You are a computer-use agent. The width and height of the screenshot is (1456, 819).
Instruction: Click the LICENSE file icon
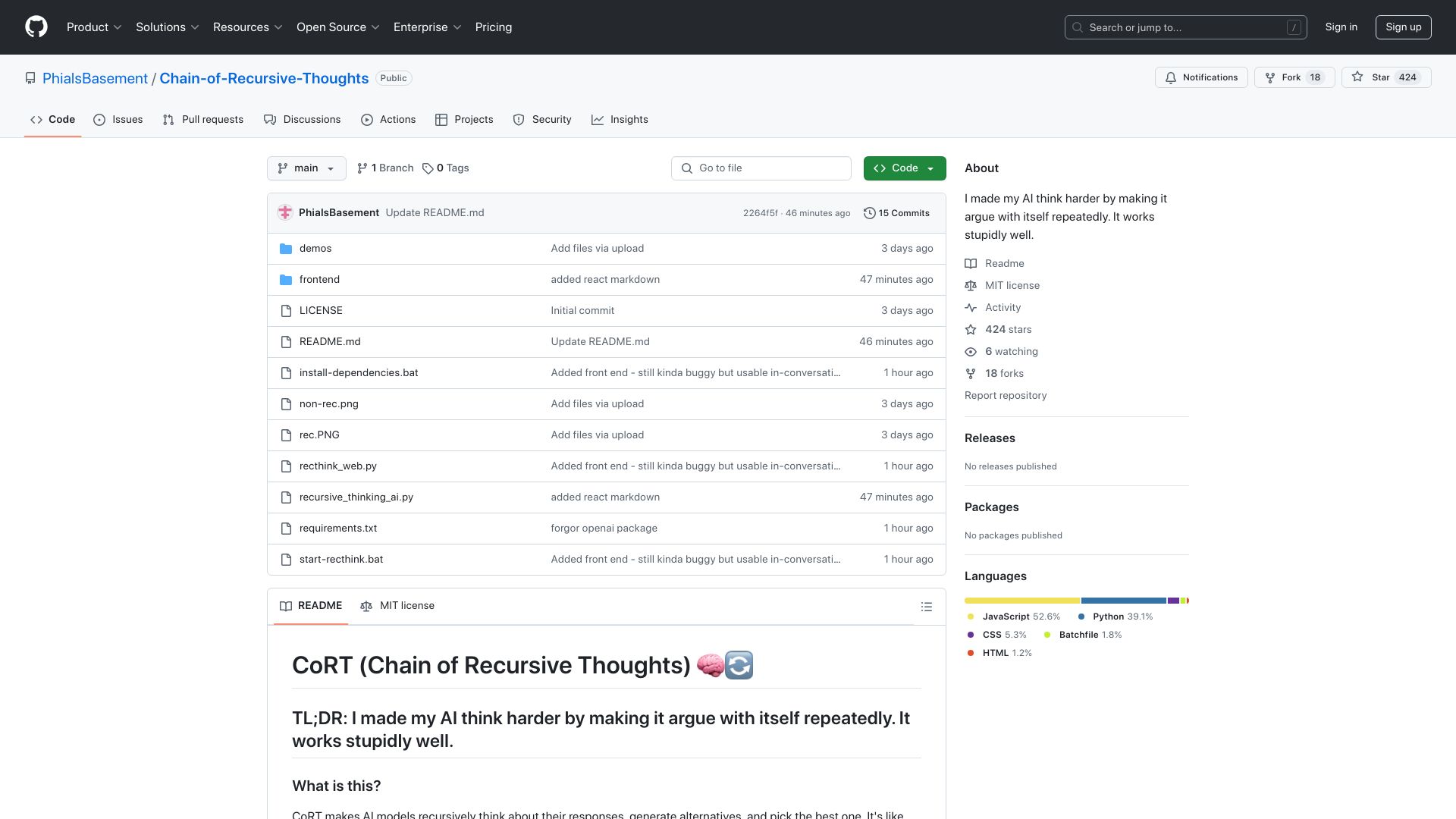[286, 311]
